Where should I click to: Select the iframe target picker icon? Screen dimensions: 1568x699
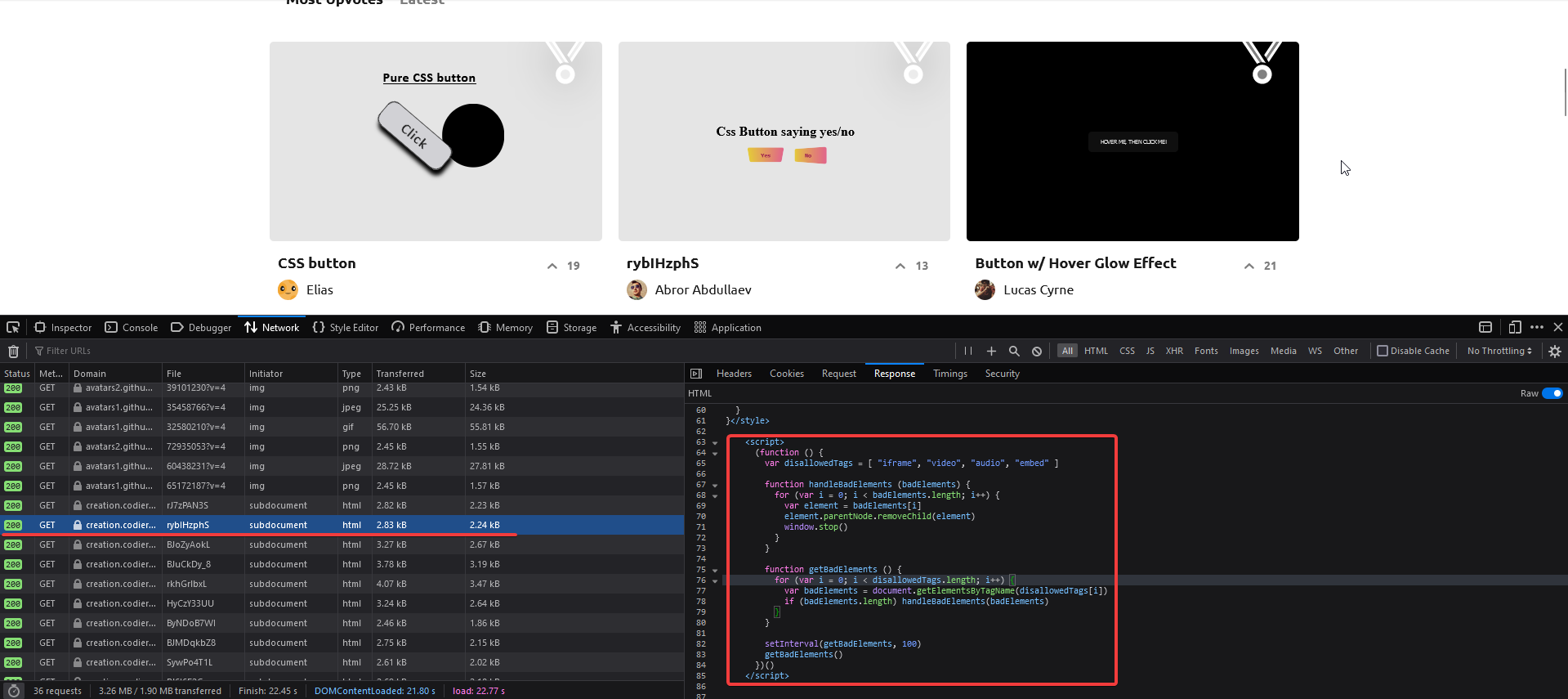pyautogui.click(x=1485, y=327)
